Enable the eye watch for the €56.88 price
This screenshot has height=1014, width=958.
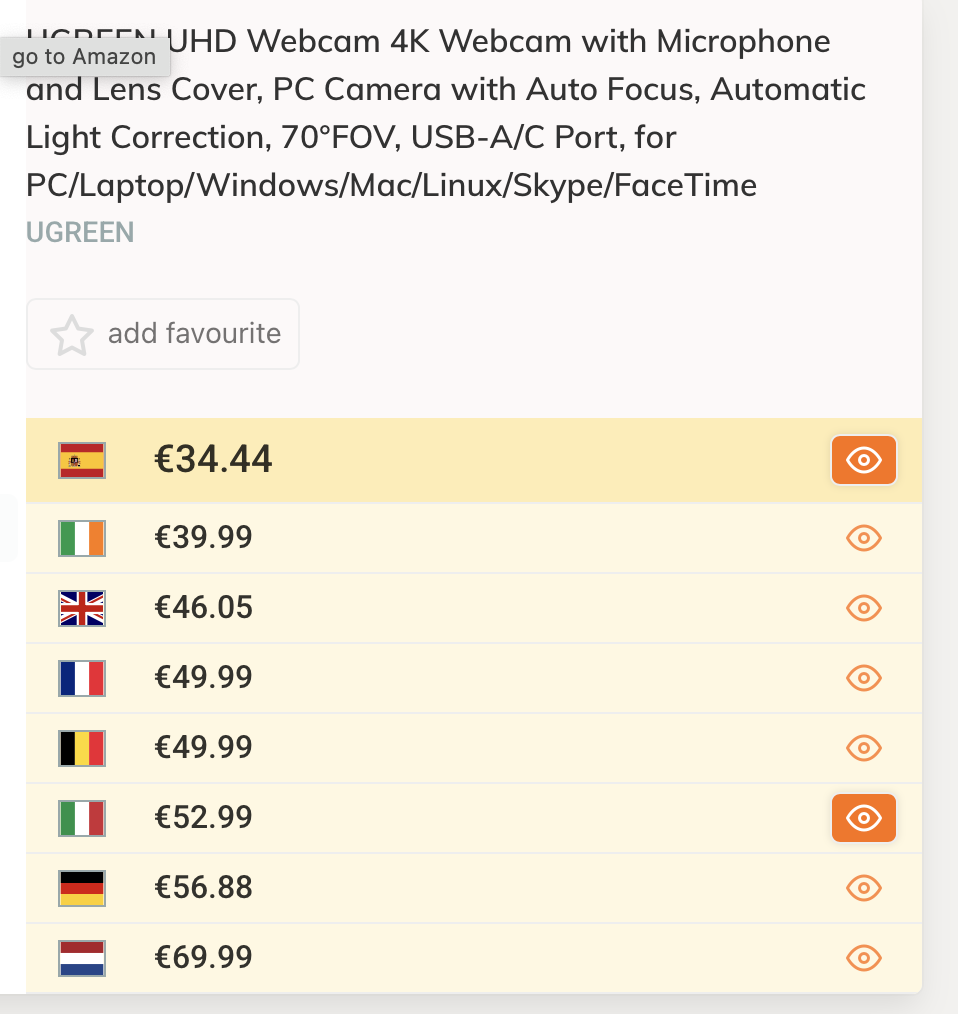coord(863,888)
